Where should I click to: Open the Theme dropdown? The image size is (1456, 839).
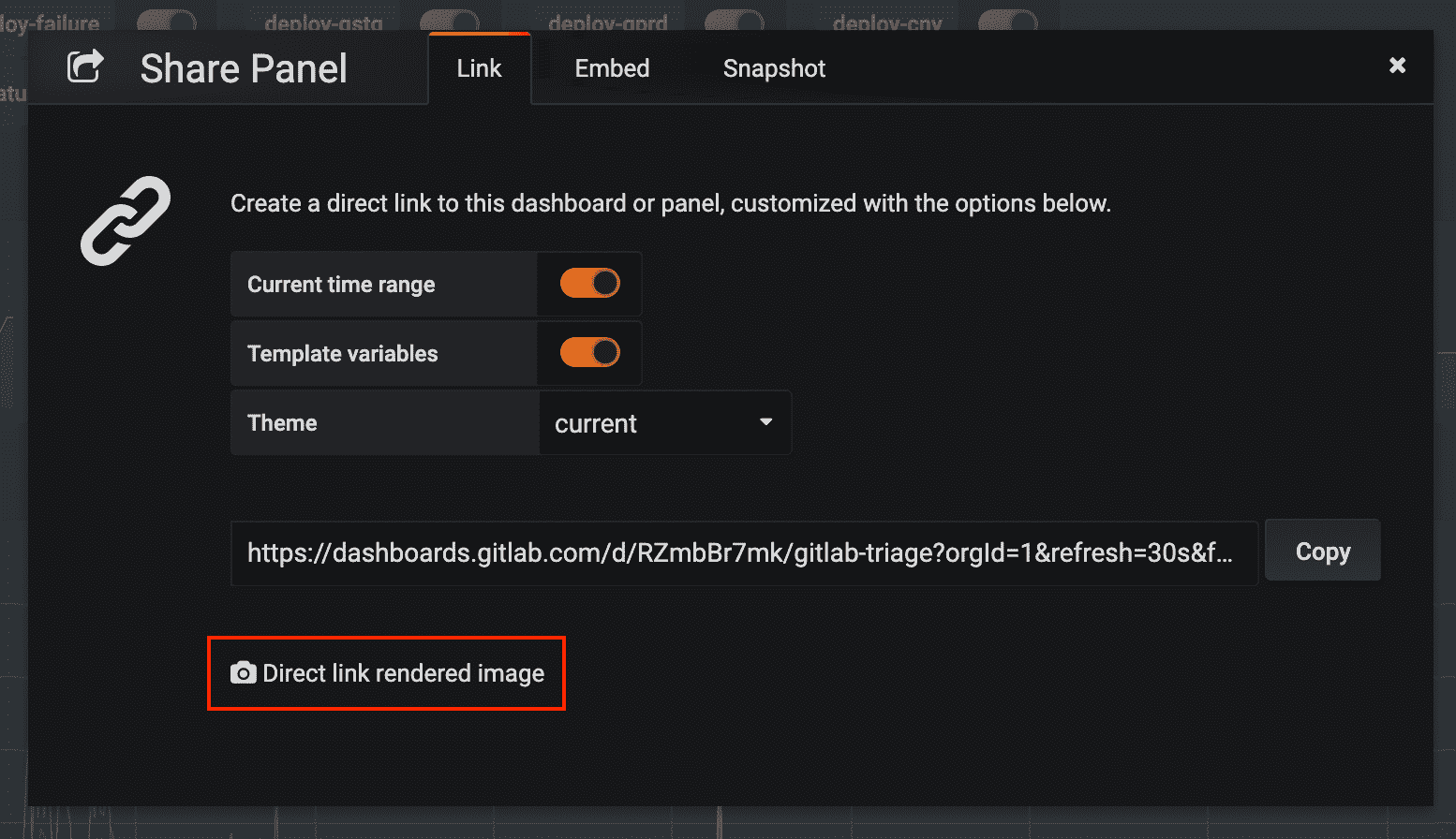[x=664, y=422]
